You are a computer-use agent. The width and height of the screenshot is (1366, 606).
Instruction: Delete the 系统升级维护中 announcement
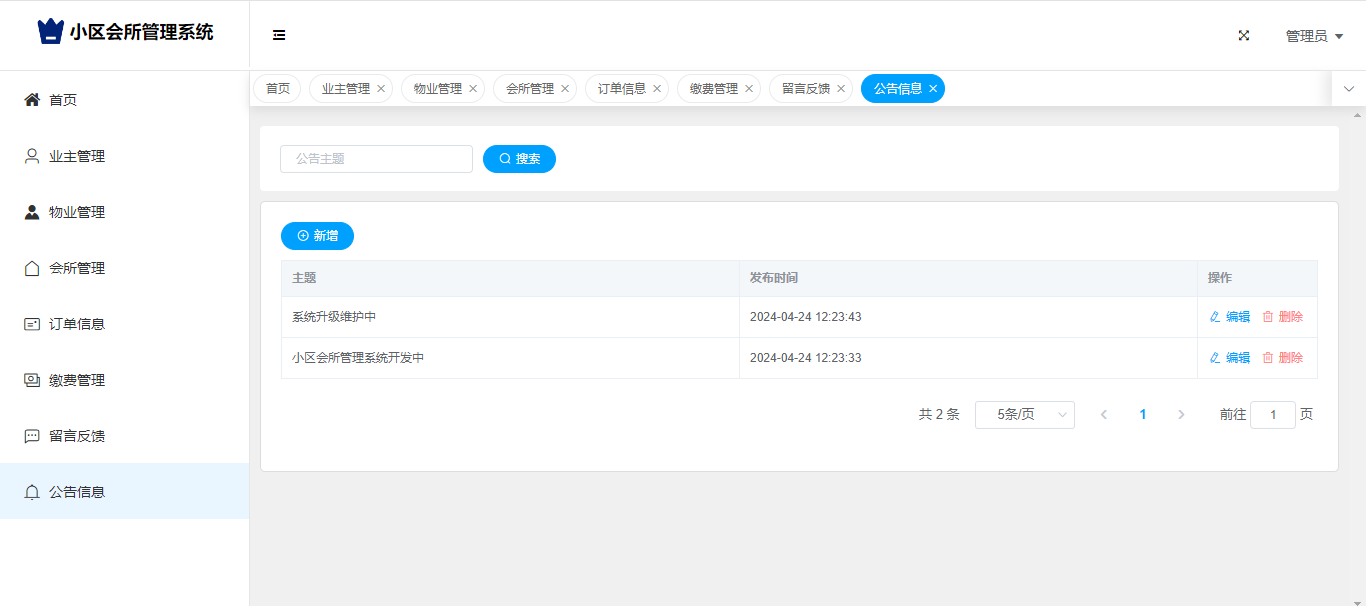(1282, 317)
